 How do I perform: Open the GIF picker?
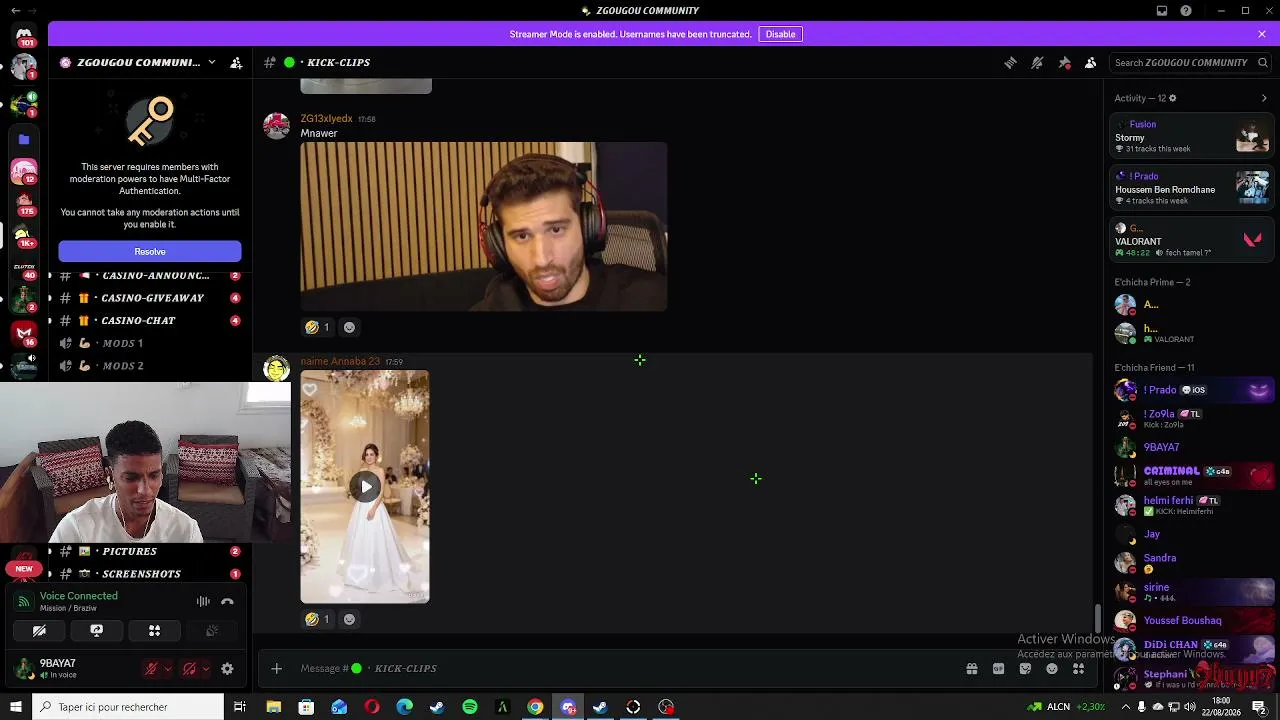tap(998, 669)
